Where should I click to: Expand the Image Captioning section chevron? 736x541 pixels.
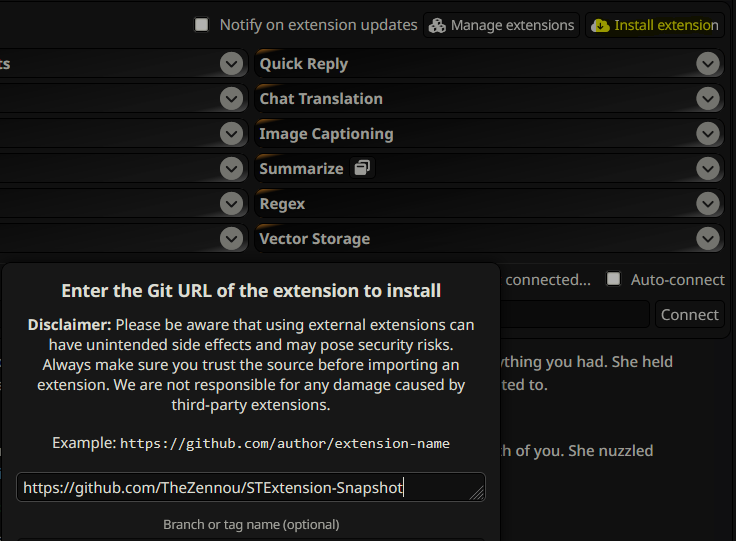[708, 134]
